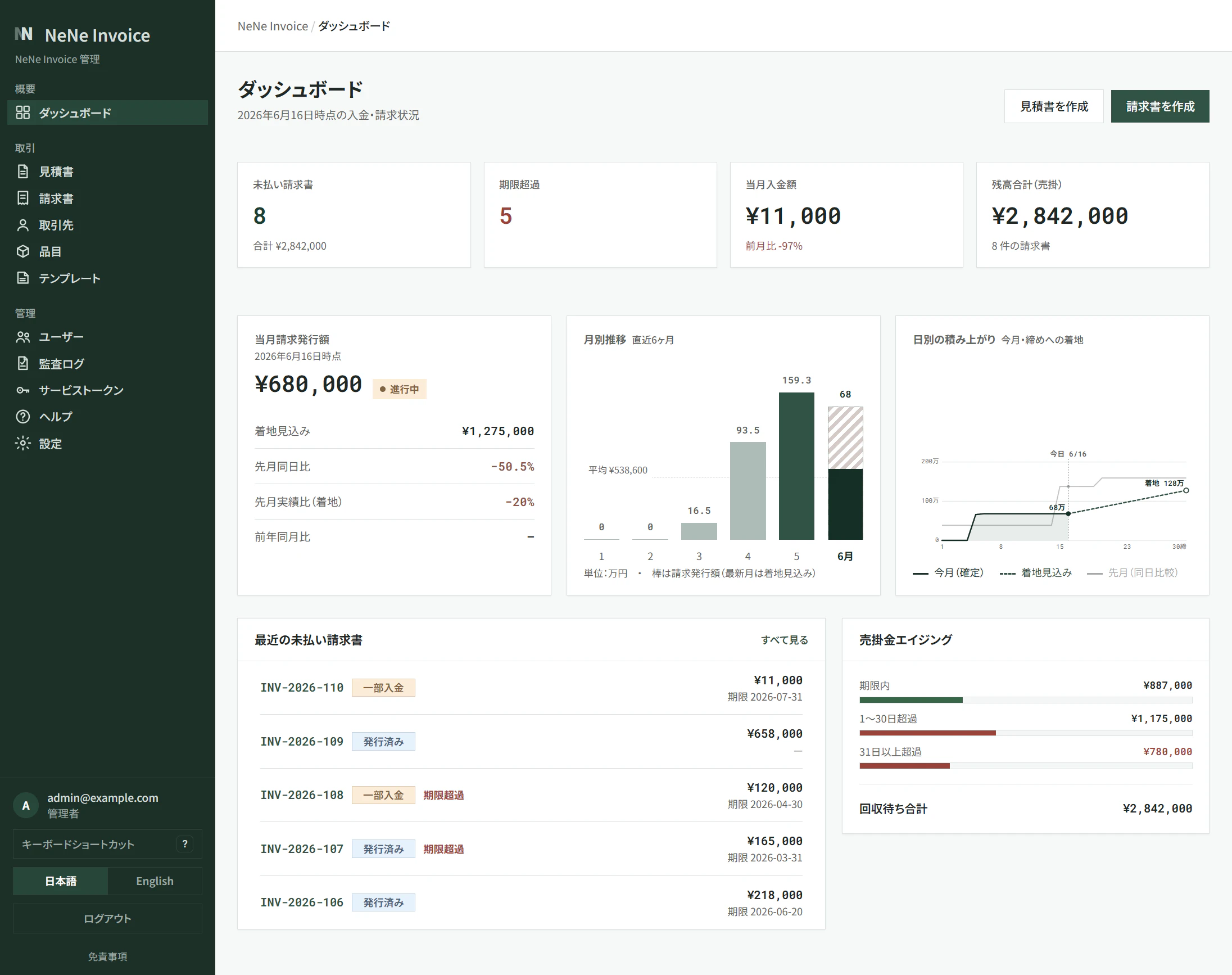1232x975 pixels.
Task: Click the 取引先 person icon
Action: click(23, 225)
